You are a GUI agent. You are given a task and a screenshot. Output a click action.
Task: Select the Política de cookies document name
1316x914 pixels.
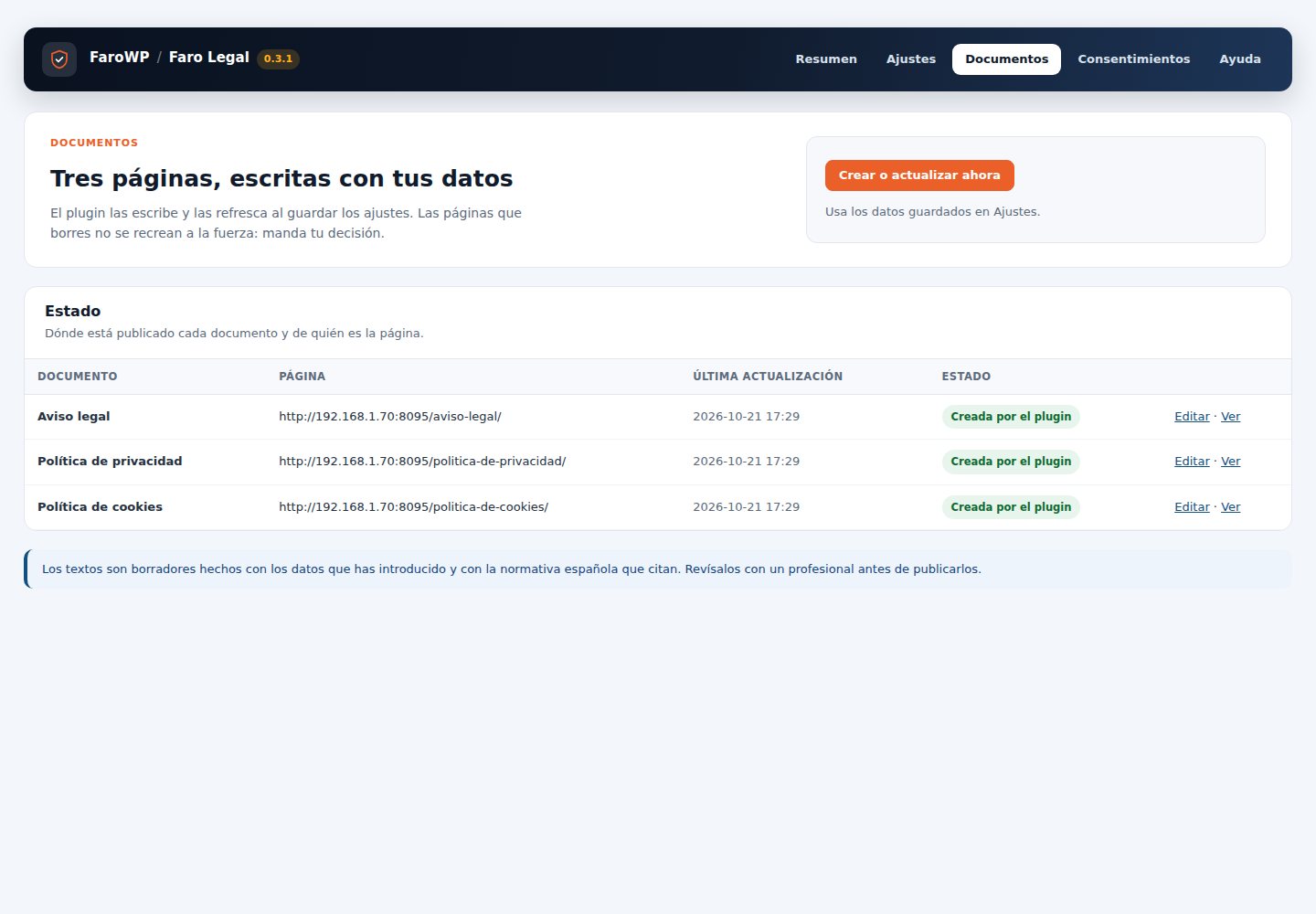(100, 507)
